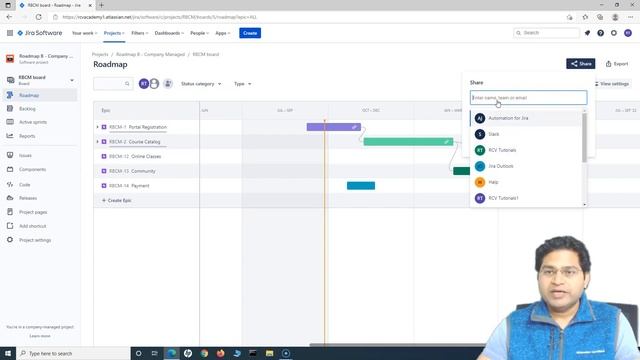Click the Enter name, team or email field
This screenshot has width=640, height=360.
[528, 98]
